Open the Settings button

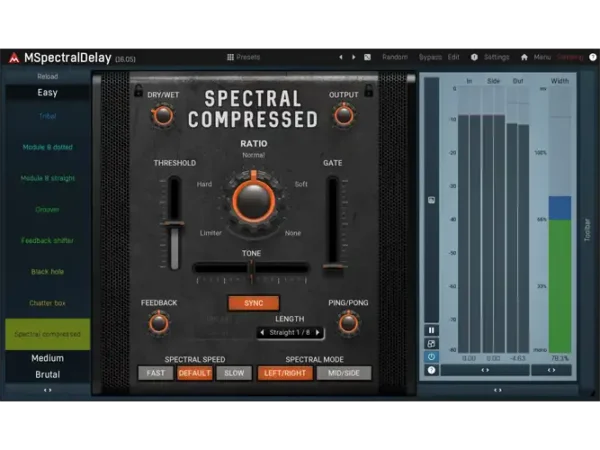[x=496, y=57]
